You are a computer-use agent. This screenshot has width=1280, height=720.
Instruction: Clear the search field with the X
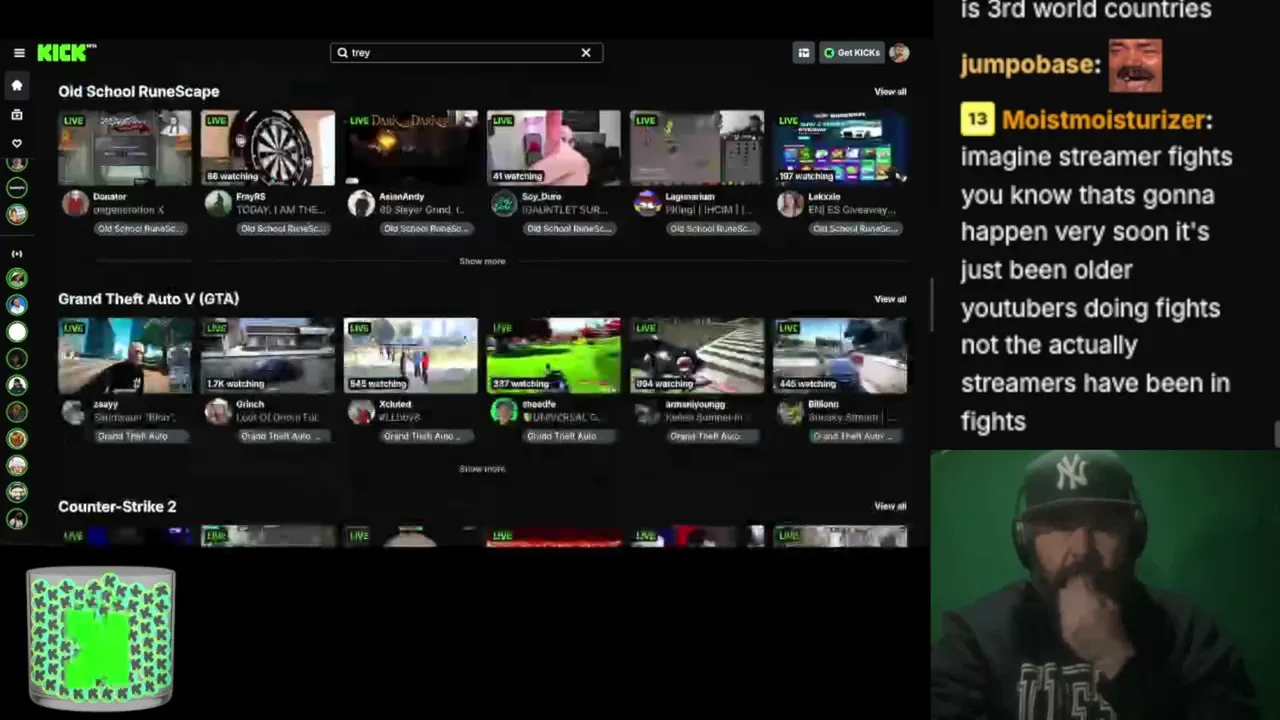point(586,53)
